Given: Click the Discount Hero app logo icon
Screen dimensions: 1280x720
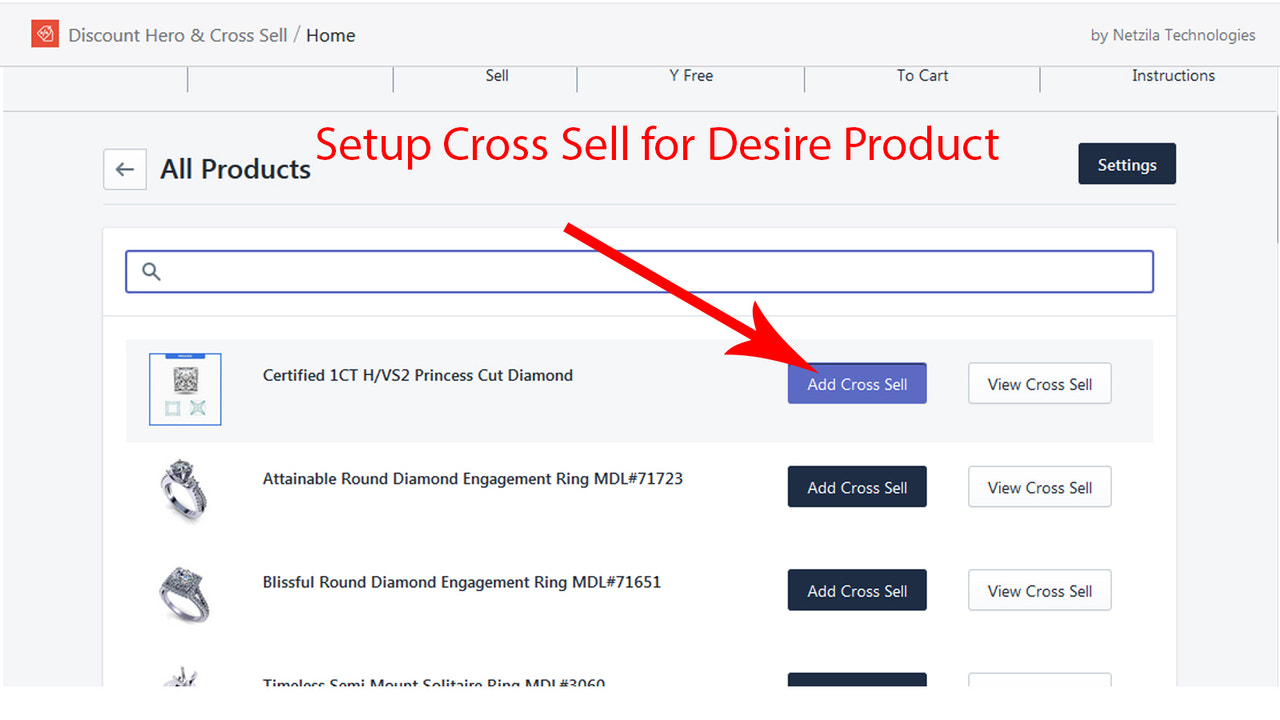Looking at the screenshot, I should point(45,33).
